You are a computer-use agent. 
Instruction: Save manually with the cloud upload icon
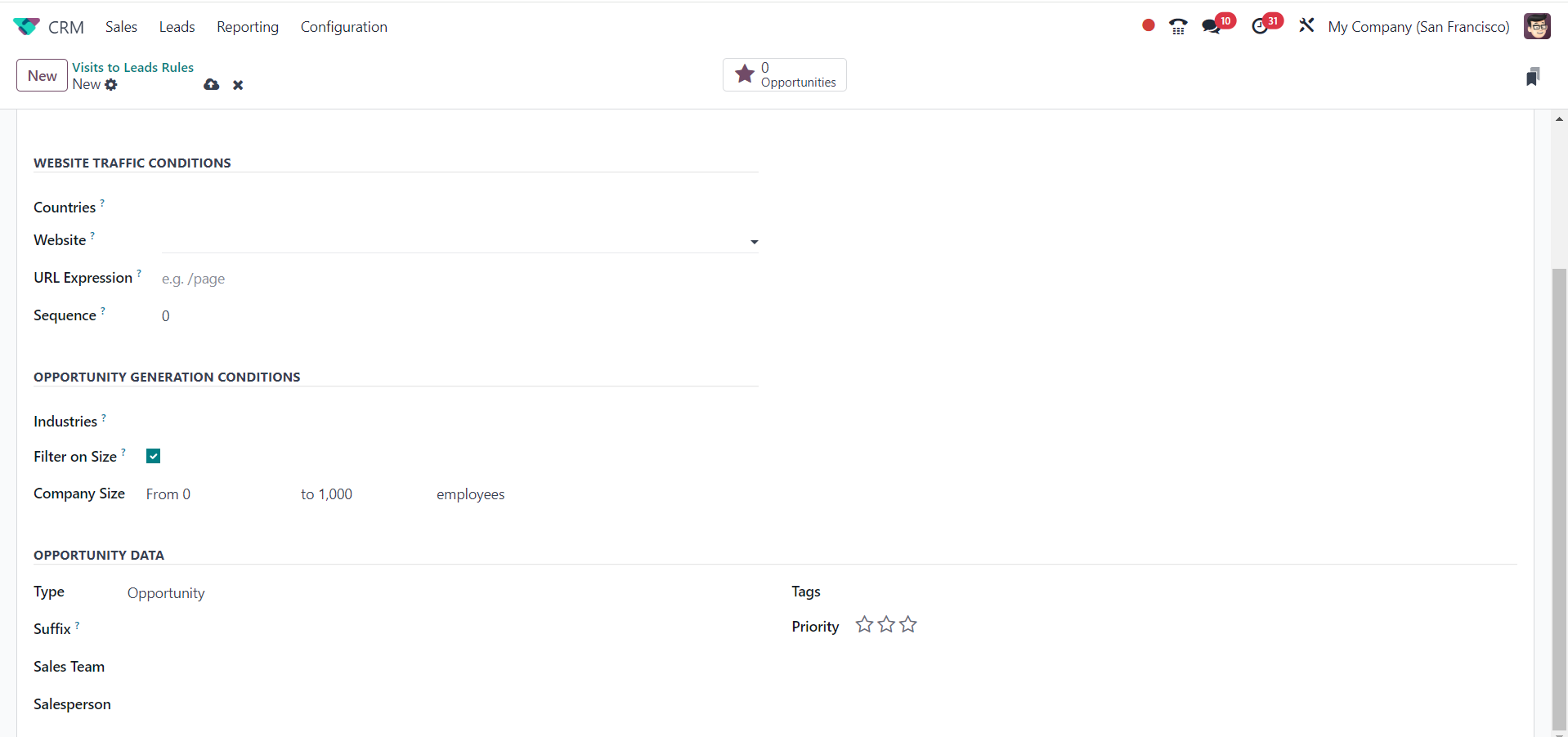pyautogui.click(x=212, y=85)
